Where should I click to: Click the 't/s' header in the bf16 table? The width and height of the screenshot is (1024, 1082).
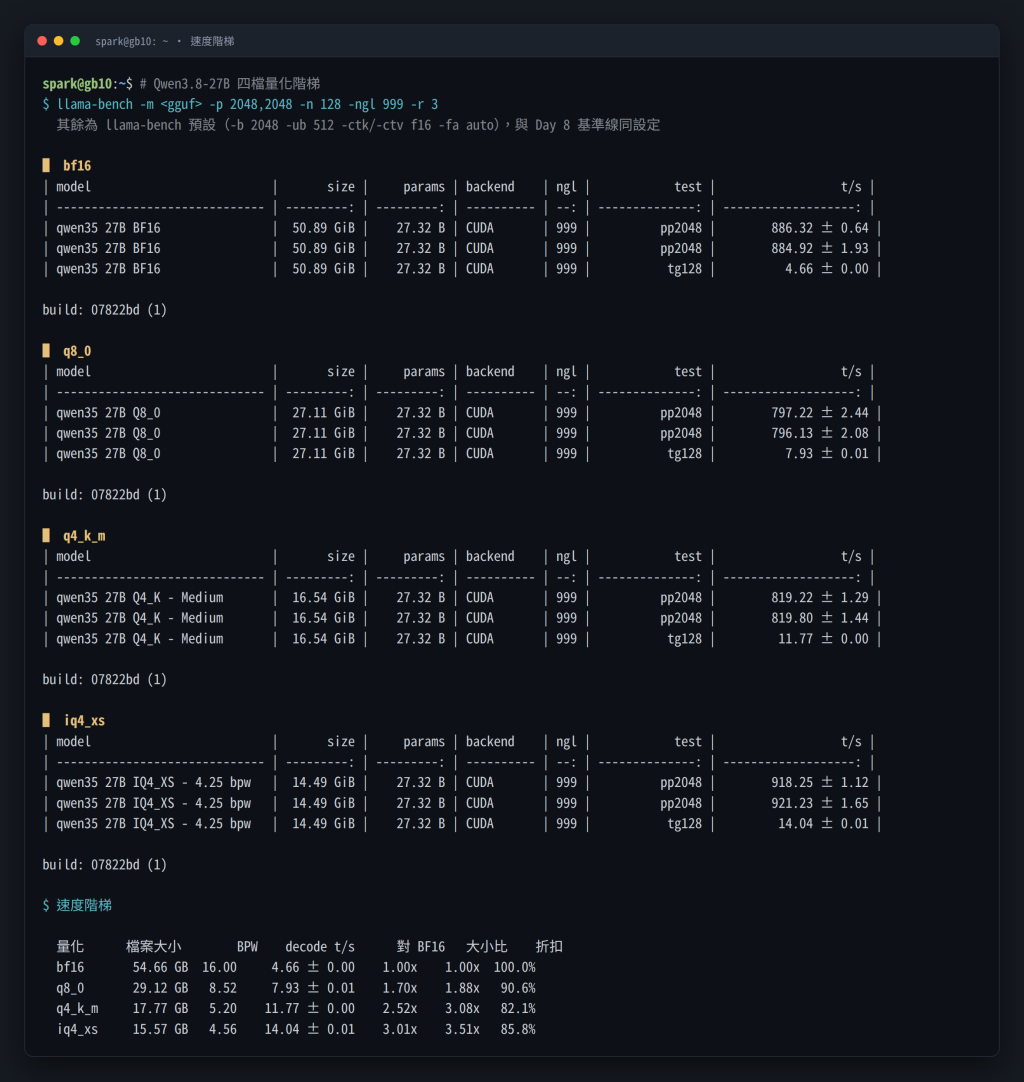(x=851, y=187)
